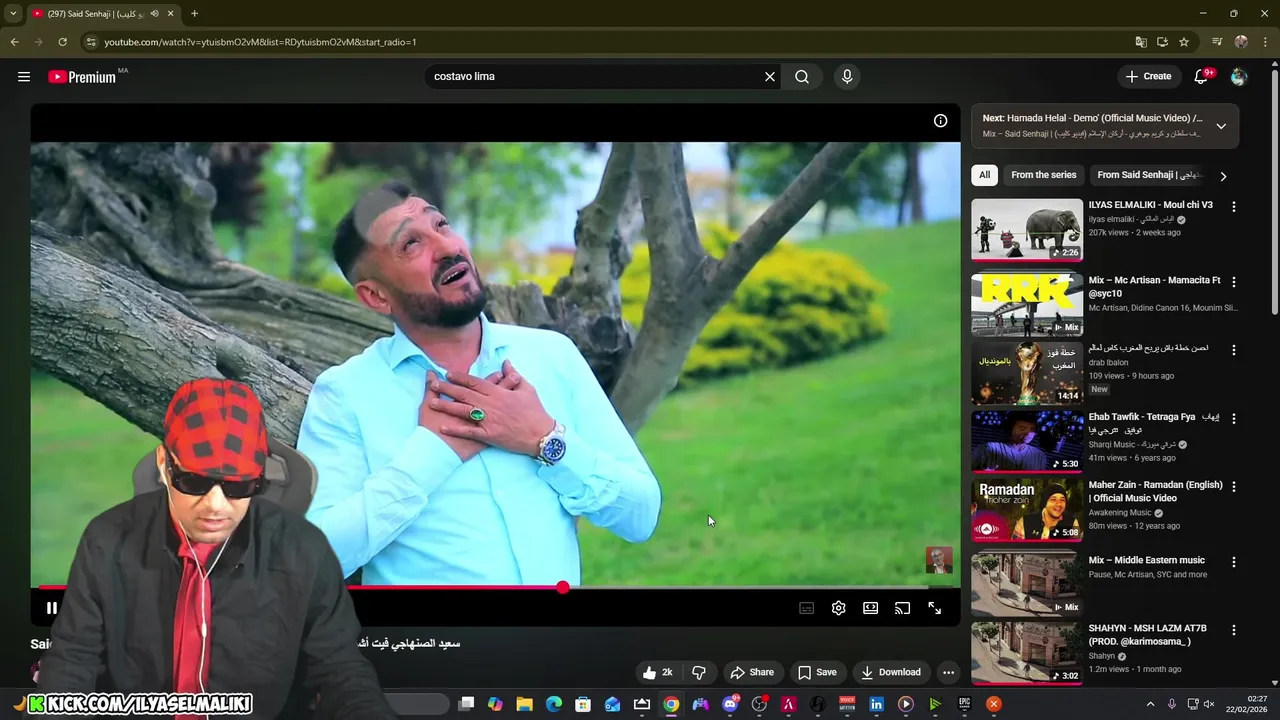
Task: Open File Explorer from taskbar
Action: point(524,704)
